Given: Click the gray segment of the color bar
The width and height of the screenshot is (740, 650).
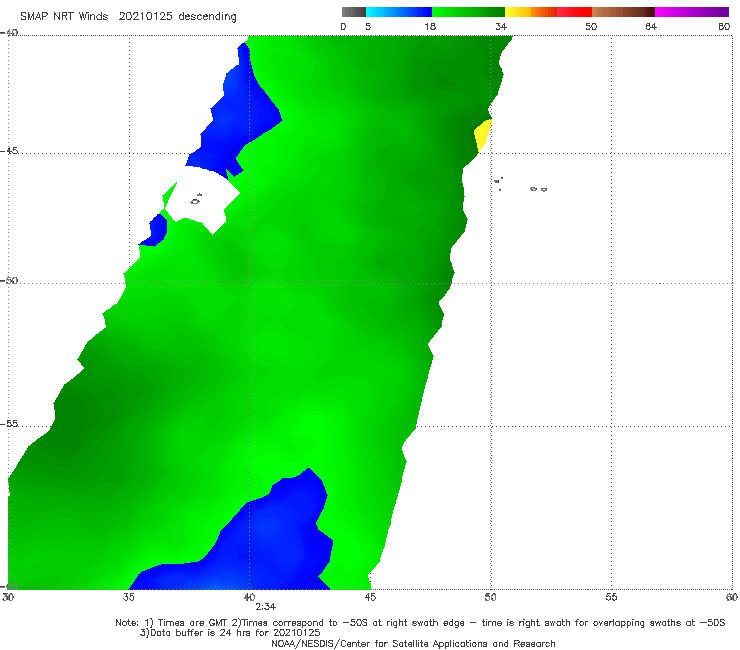Looking at the screenshot, I should pos(354,12).
